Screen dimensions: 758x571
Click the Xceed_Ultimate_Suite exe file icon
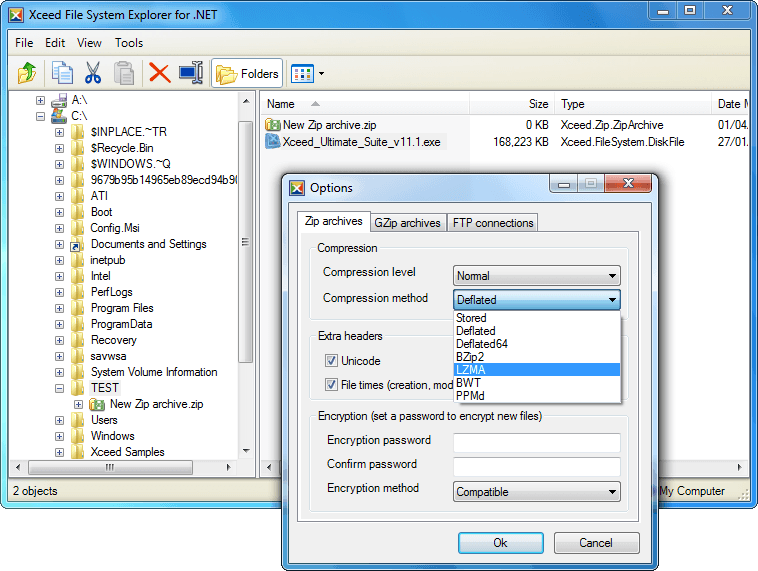[273, 142]
